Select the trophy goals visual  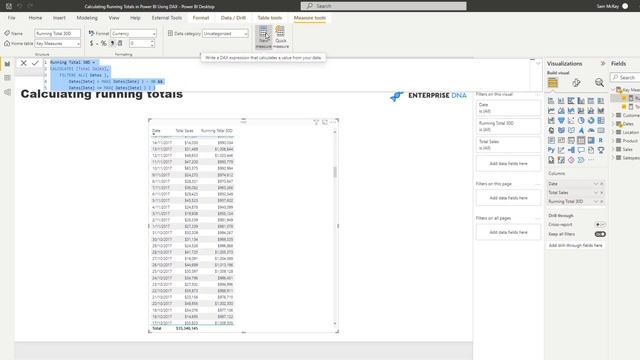click(x=601, y=150)
